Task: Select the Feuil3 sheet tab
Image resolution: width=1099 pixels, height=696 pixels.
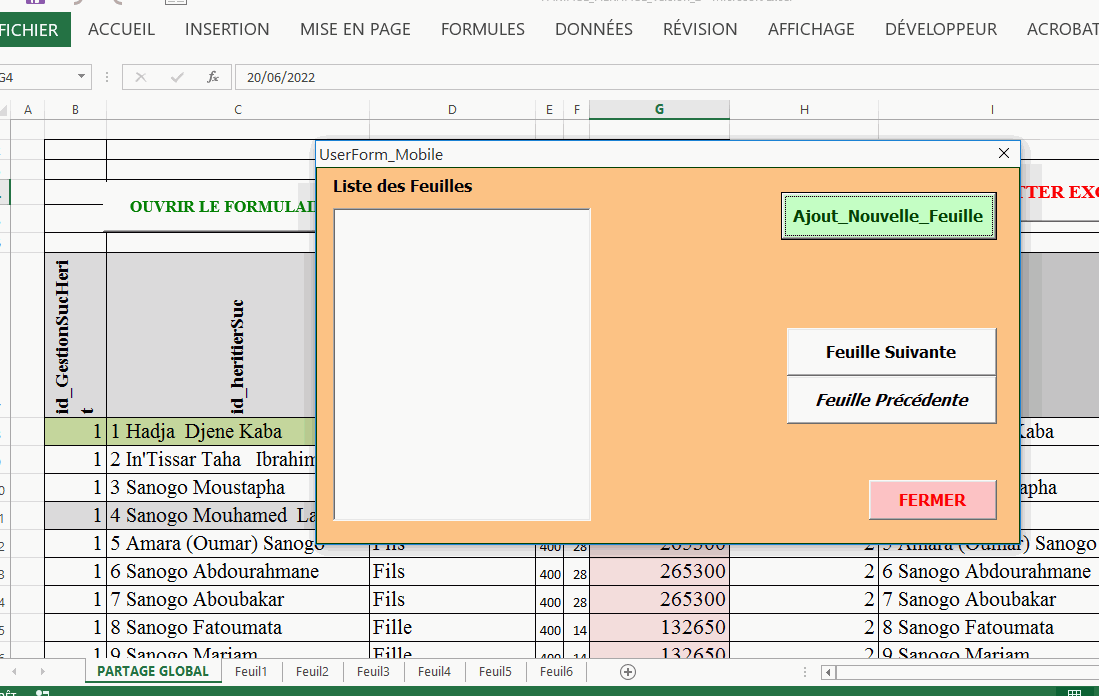Action: 373,672
